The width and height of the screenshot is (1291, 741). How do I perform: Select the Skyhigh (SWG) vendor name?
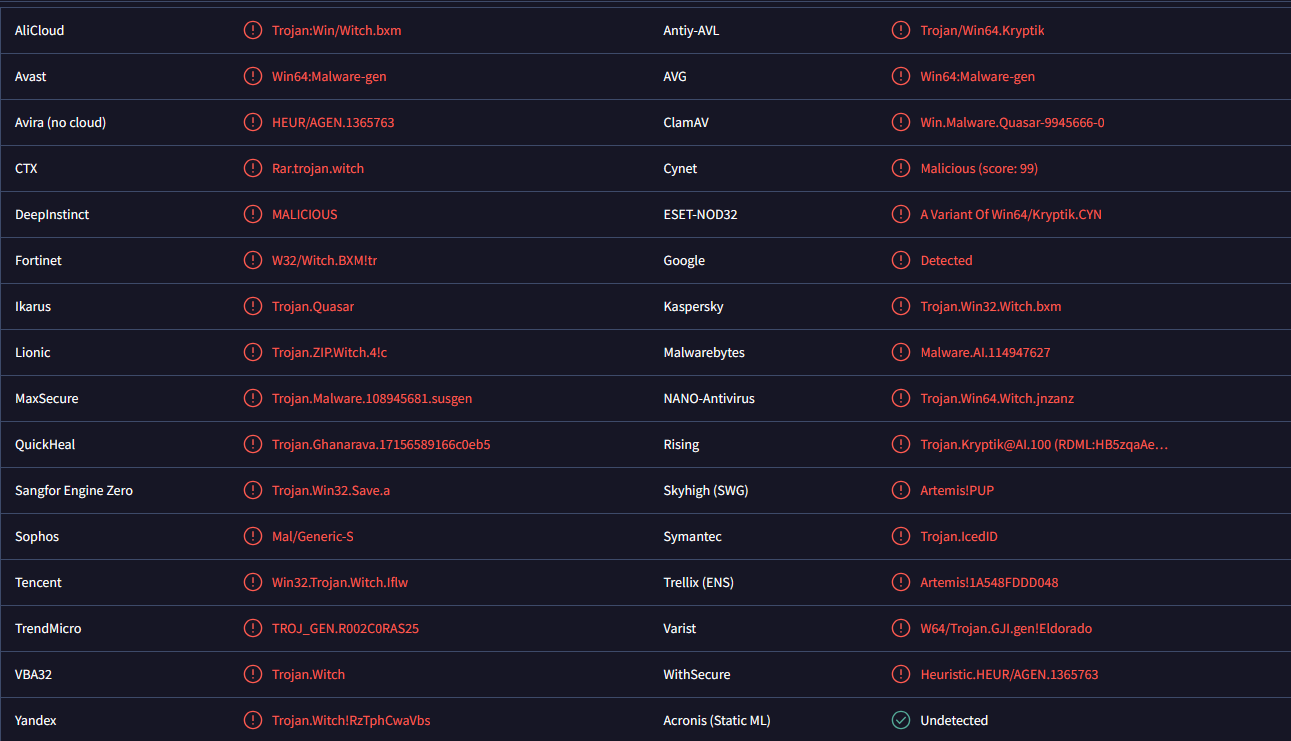[706, 490]
